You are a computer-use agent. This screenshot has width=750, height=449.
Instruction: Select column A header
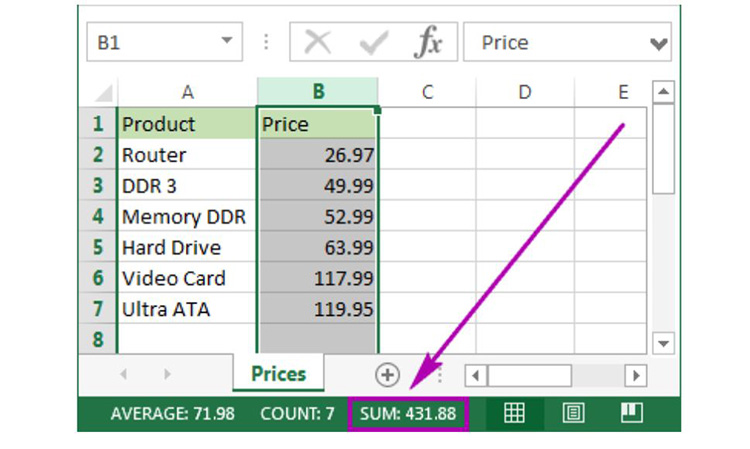(187, 92)
